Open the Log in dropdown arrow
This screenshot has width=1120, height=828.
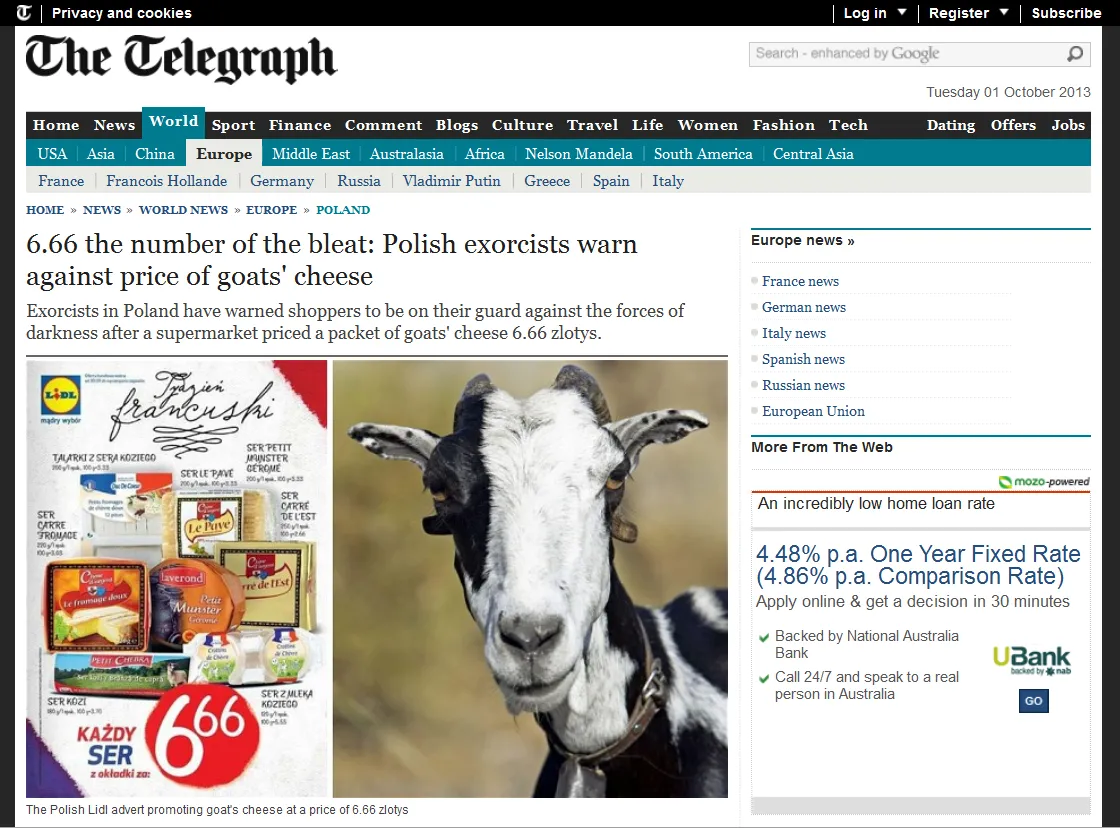point(901,12)
